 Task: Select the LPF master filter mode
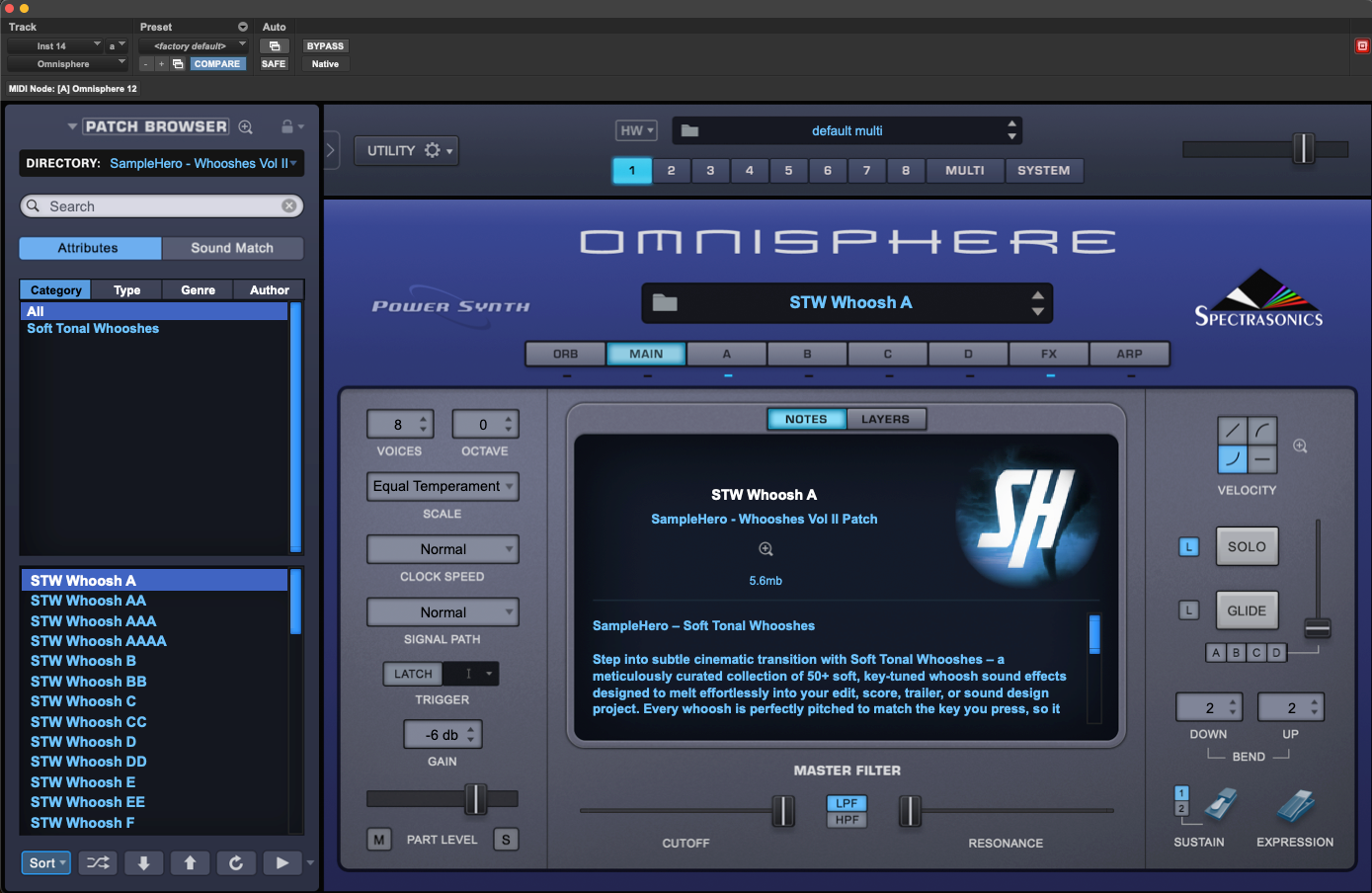pyautogui.click(x=847, y=803)
